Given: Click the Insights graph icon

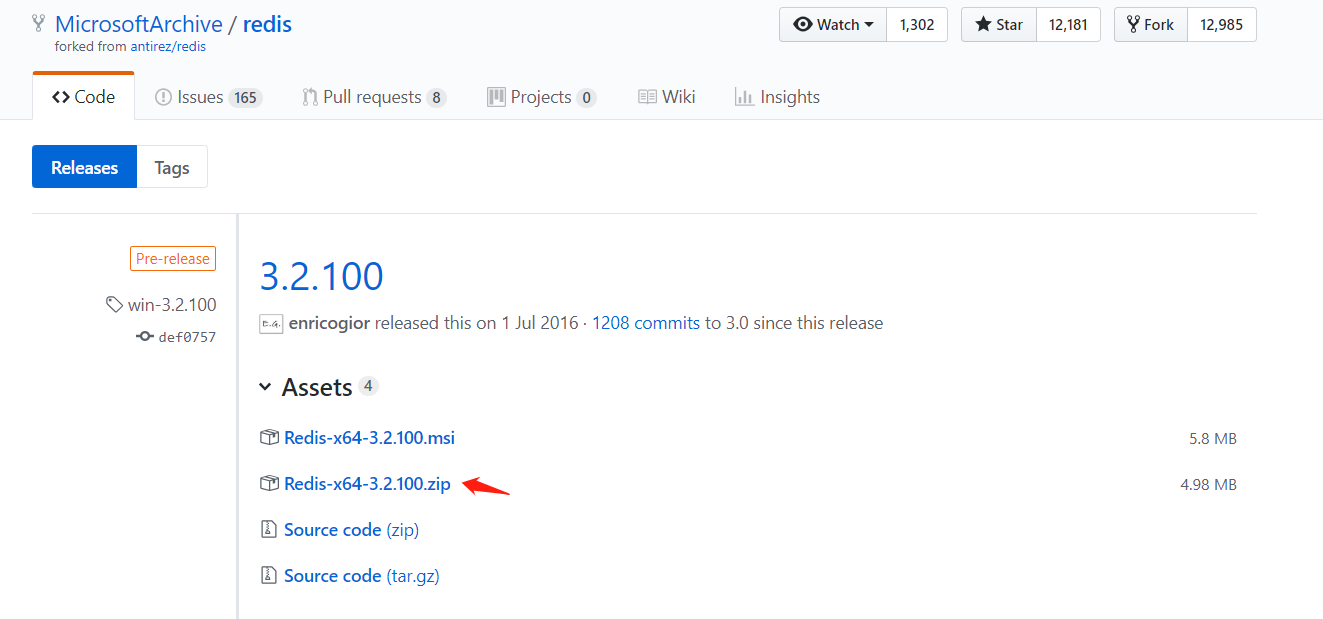Looking at the screenshot, I should coord(743,97).
